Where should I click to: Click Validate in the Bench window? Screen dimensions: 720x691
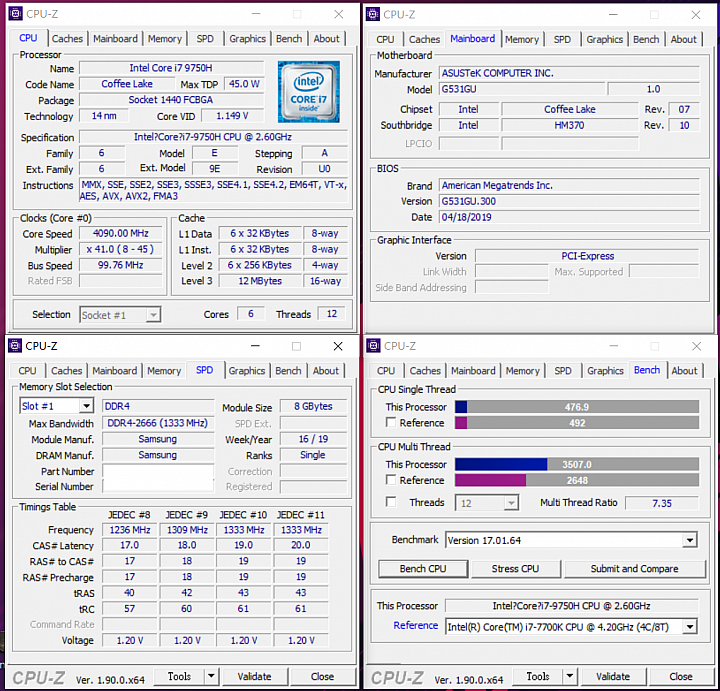(x=613, y=676)
